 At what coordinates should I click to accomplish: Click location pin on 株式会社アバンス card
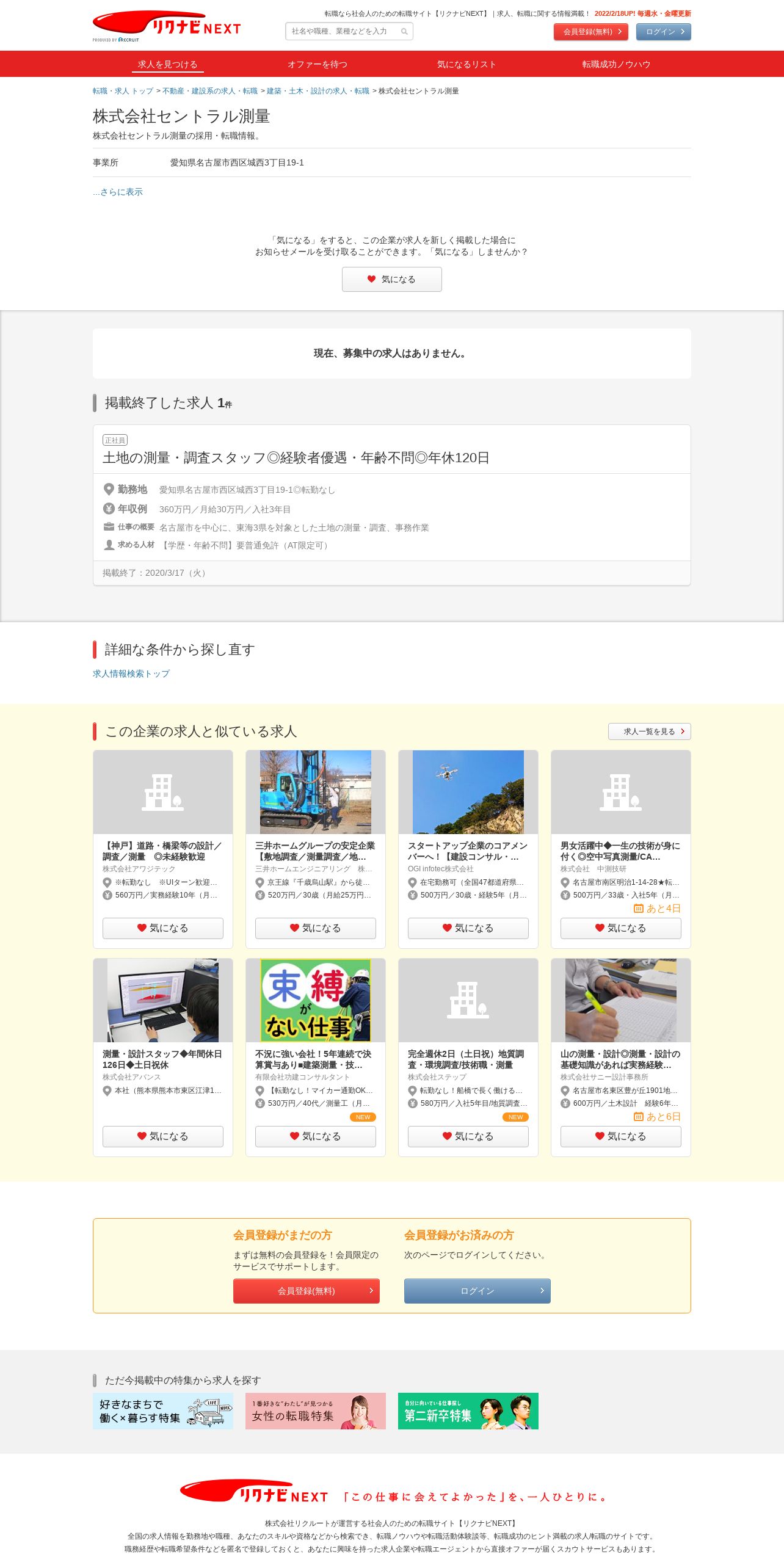[107, 1091]
